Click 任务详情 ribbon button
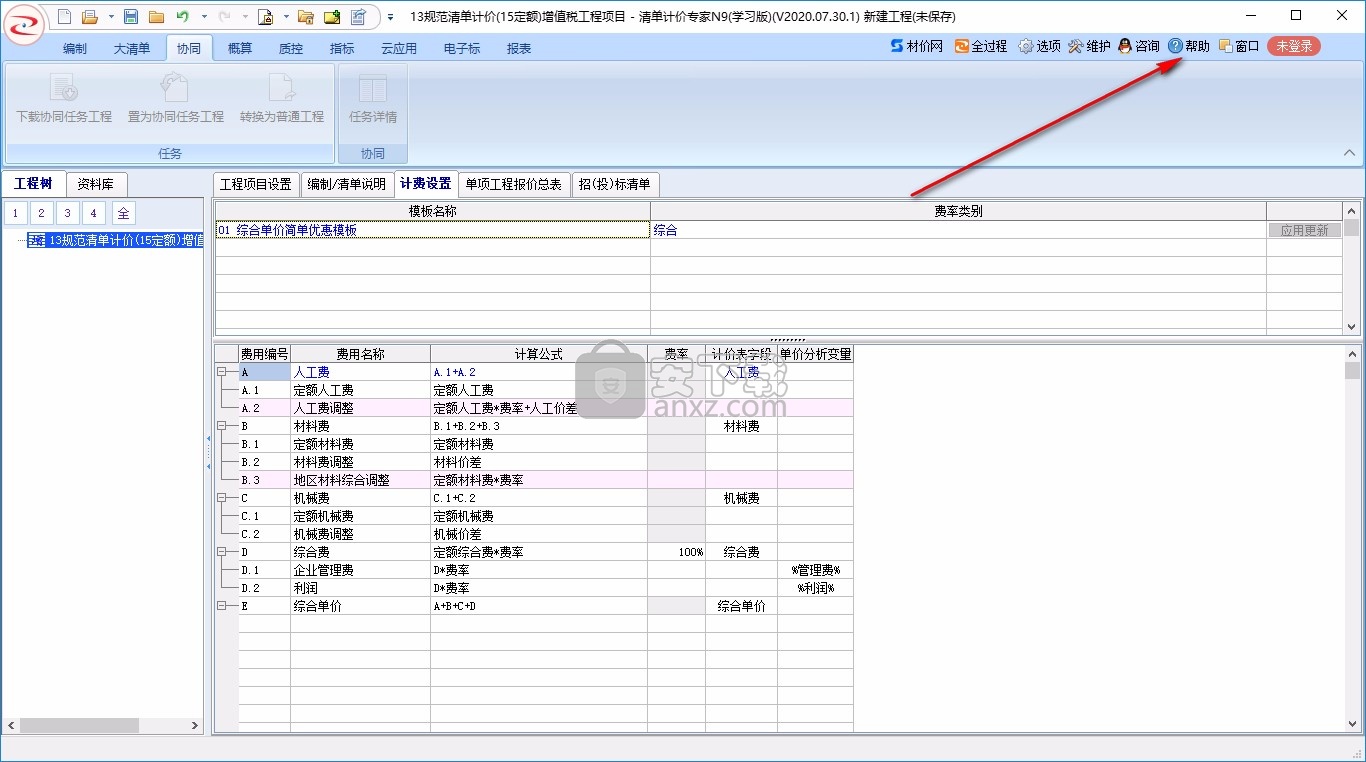 [373, 100]
